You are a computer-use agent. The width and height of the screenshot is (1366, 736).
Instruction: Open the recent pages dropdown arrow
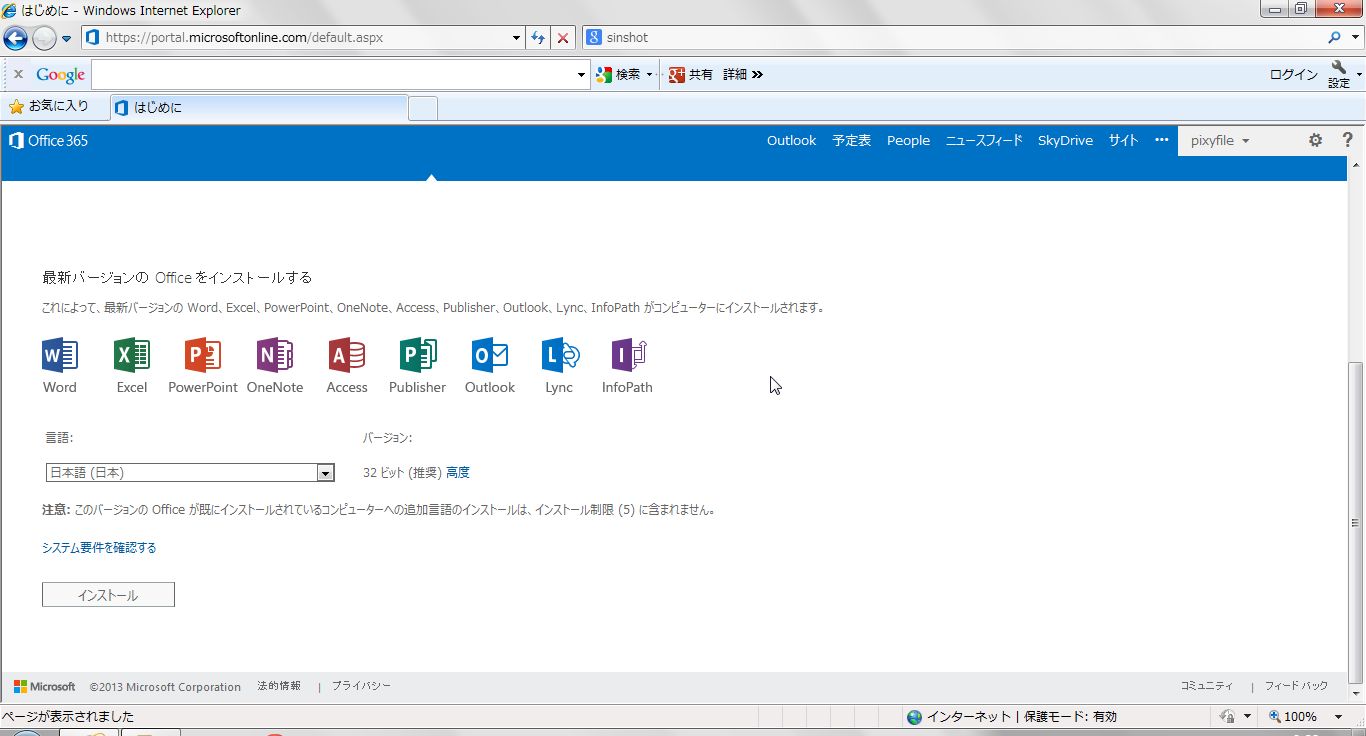[66, 39]
